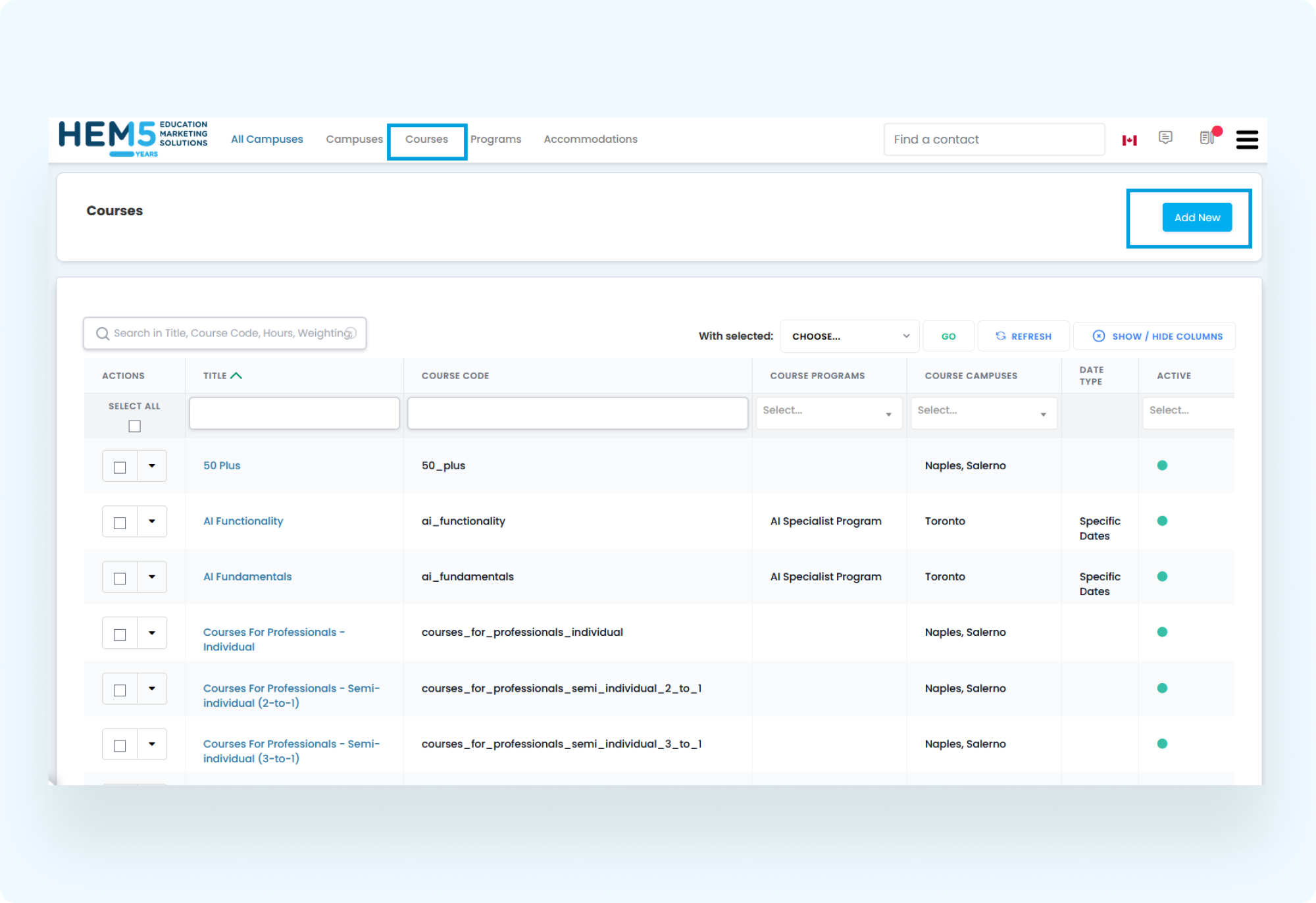Expand the Course Programs filter dropdown
Image resolution: width=1316 pixels, height=903 pixels.
click(x=828, y=413)
